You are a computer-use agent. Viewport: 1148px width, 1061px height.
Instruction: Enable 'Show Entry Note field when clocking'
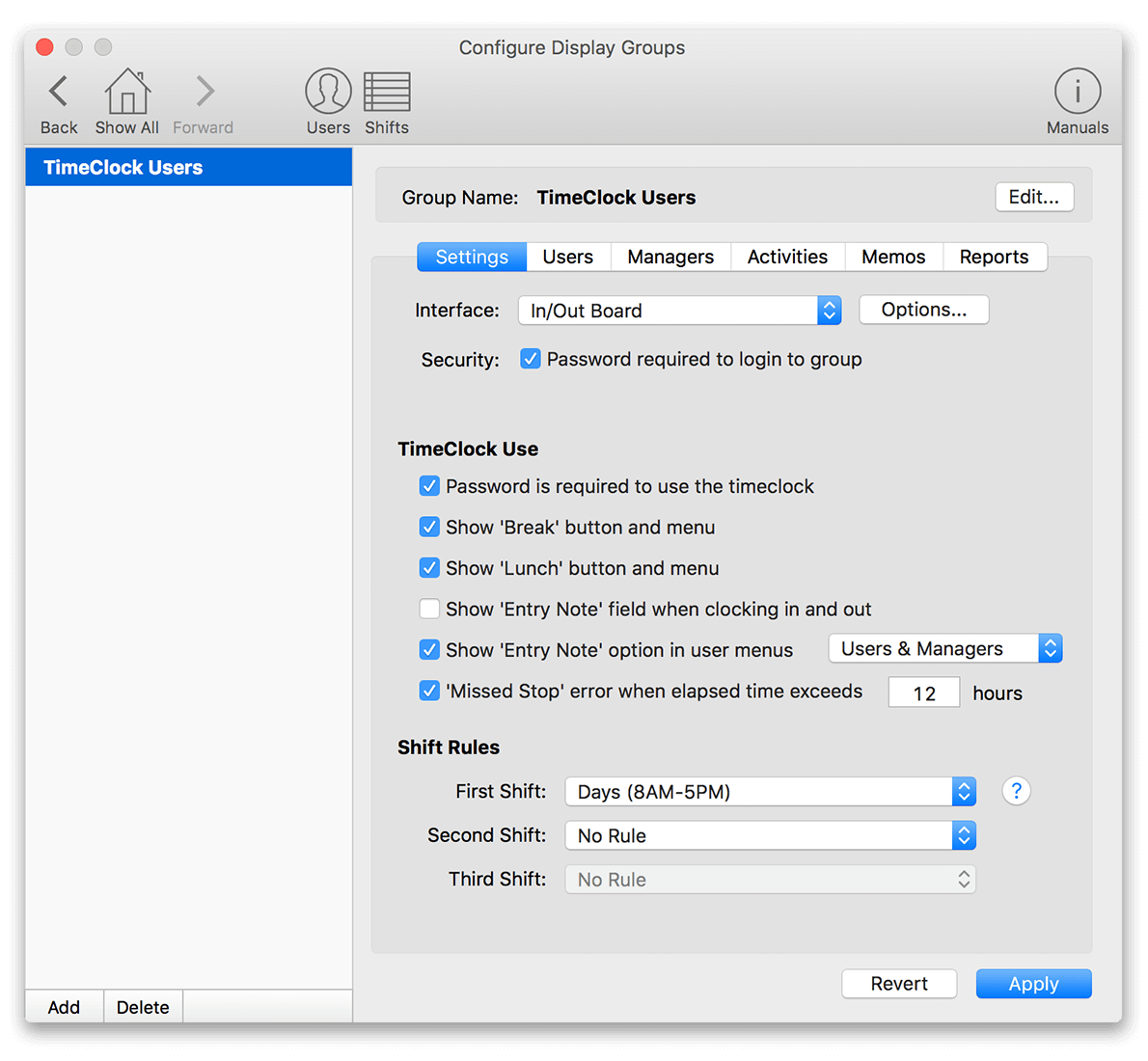429,609
